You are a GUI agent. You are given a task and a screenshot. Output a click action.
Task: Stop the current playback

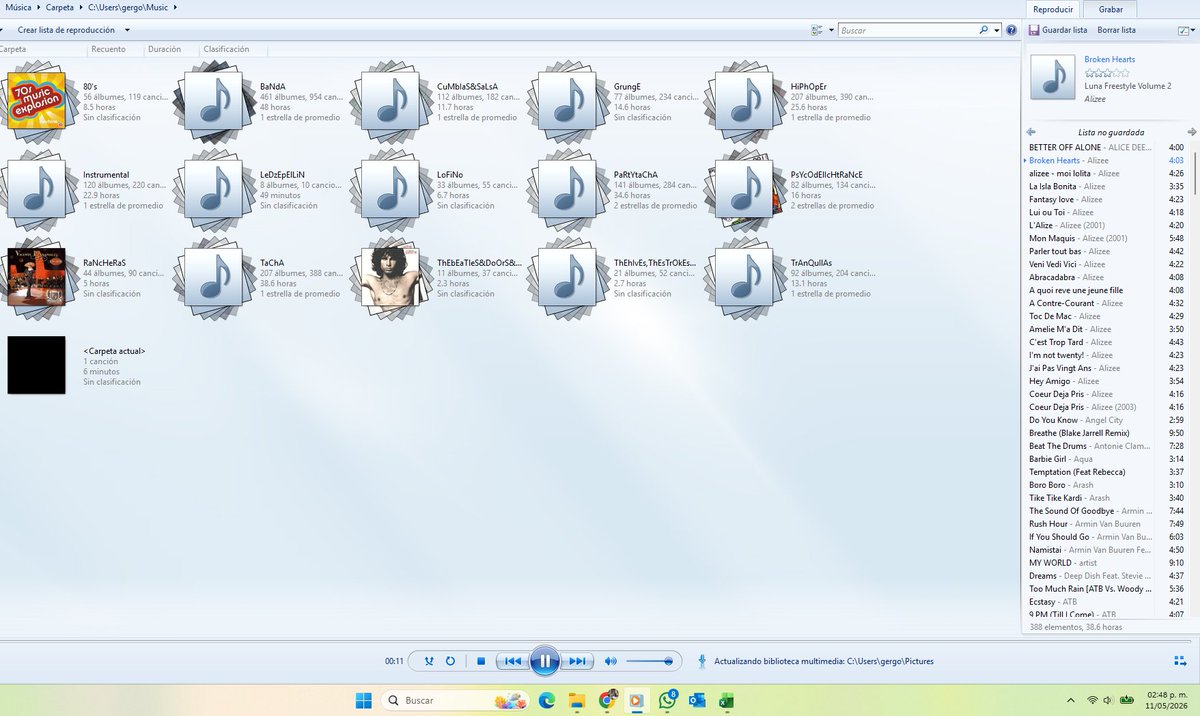pos(481,661)
